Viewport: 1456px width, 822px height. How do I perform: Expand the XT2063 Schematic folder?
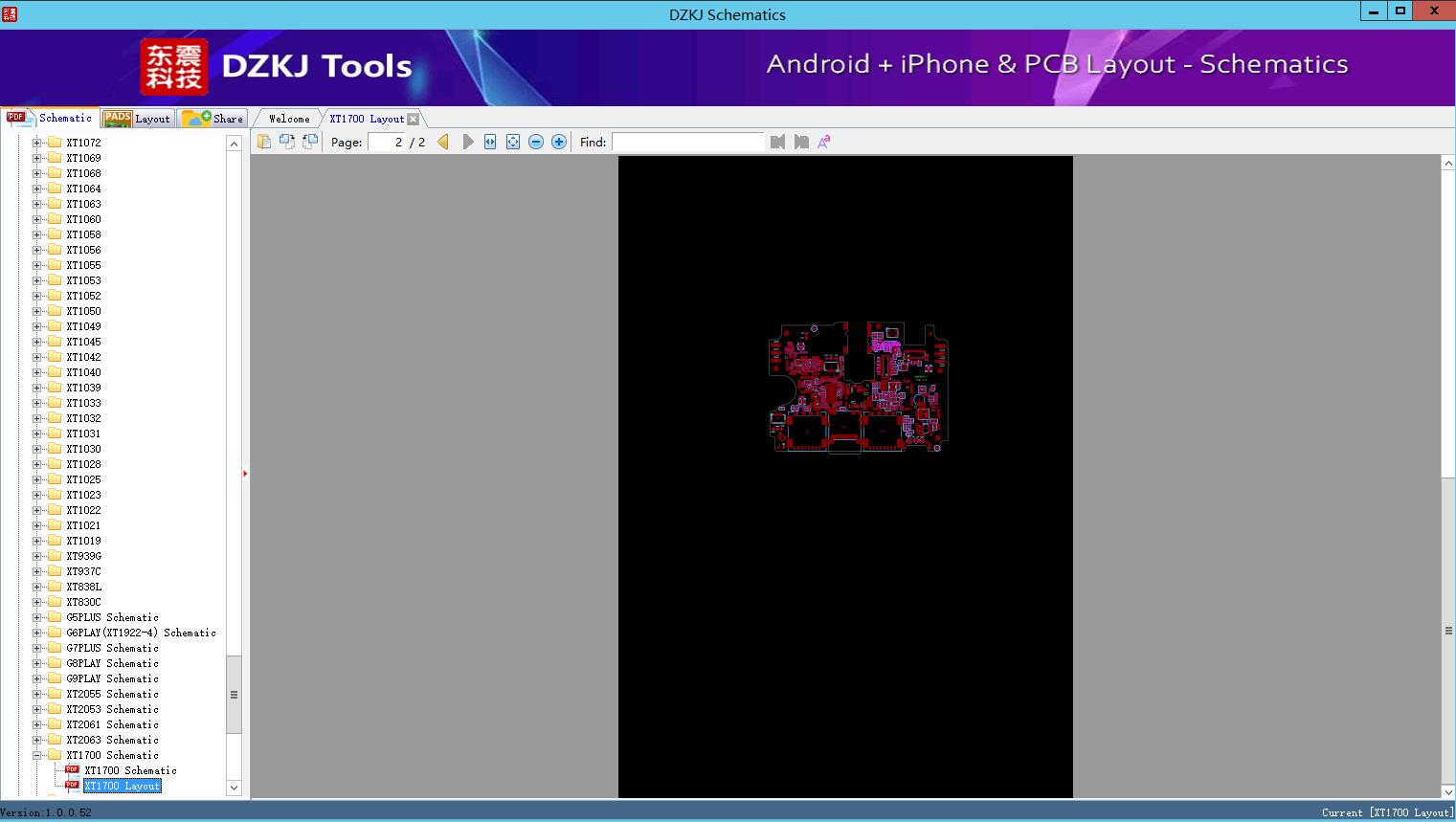click(x=36, y=740)
